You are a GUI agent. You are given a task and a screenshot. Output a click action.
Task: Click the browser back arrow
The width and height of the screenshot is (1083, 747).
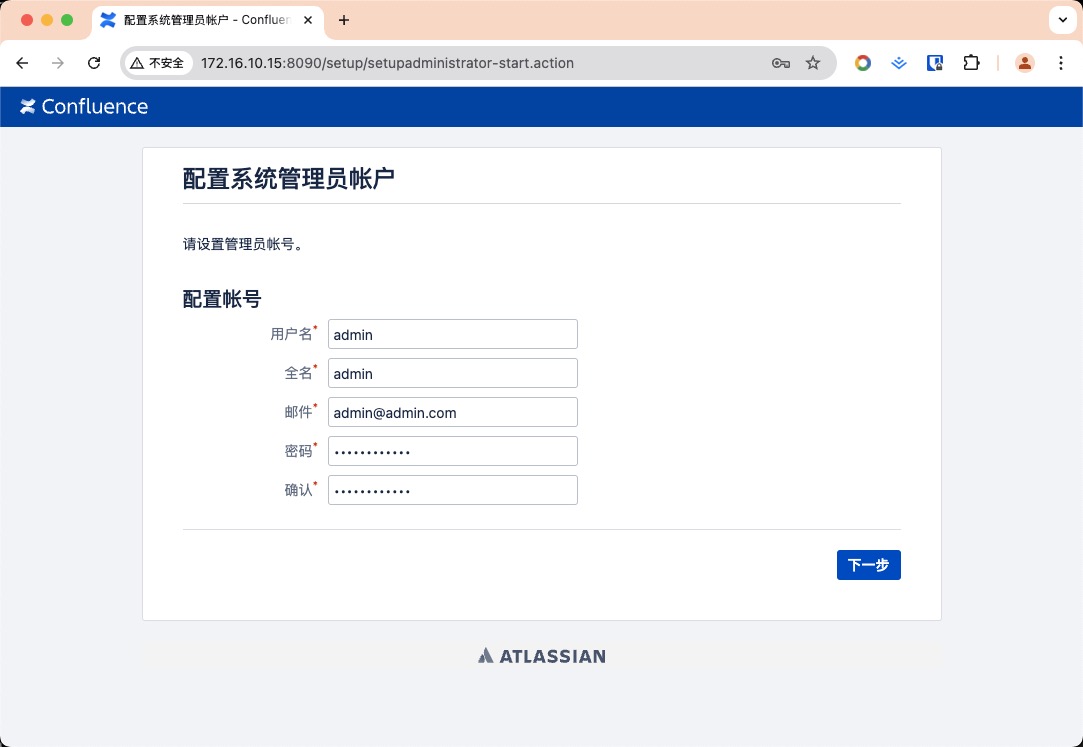tap(22, 63)
